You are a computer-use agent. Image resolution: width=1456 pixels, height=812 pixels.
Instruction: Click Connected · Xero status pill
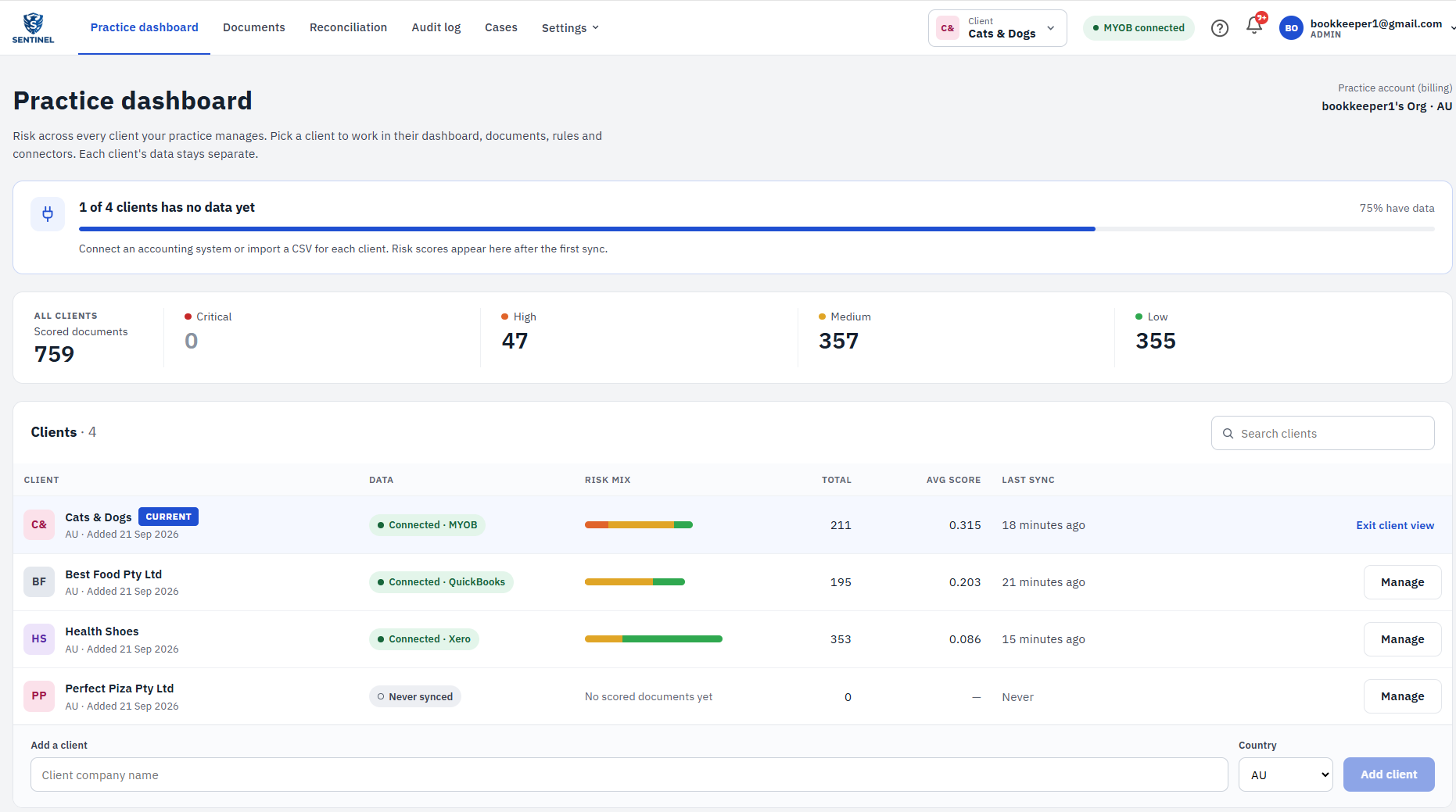tap(424, 639)
